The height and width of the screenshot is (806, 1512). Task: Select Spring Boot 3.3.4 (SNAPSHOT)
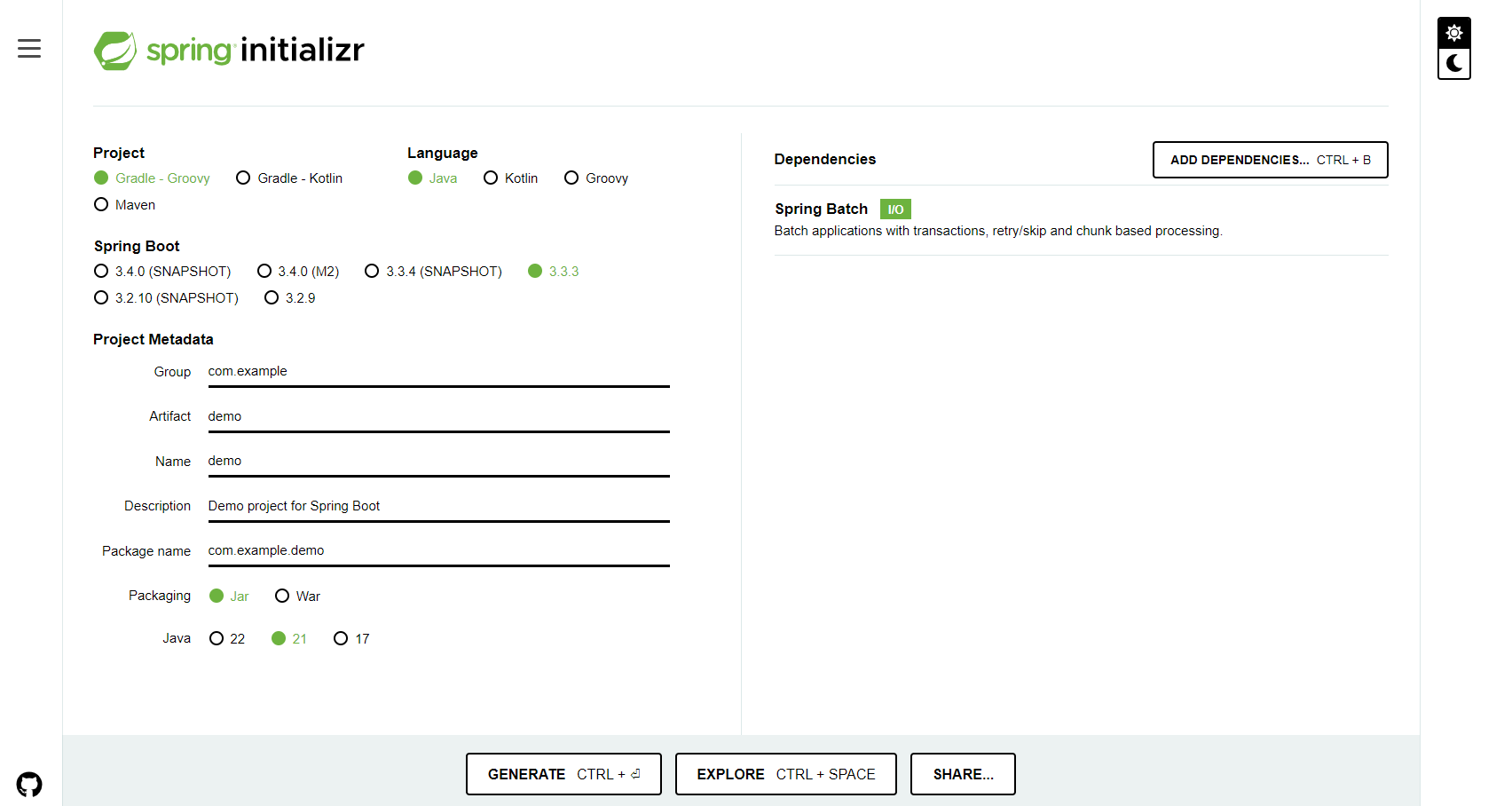coord(434,272)
